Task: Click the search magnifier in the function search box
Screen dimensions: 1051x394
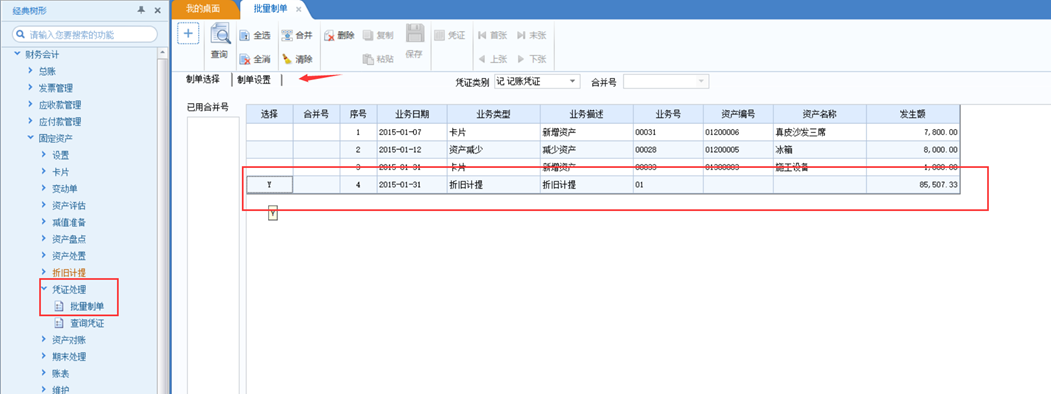Action: tap(22, 34)
